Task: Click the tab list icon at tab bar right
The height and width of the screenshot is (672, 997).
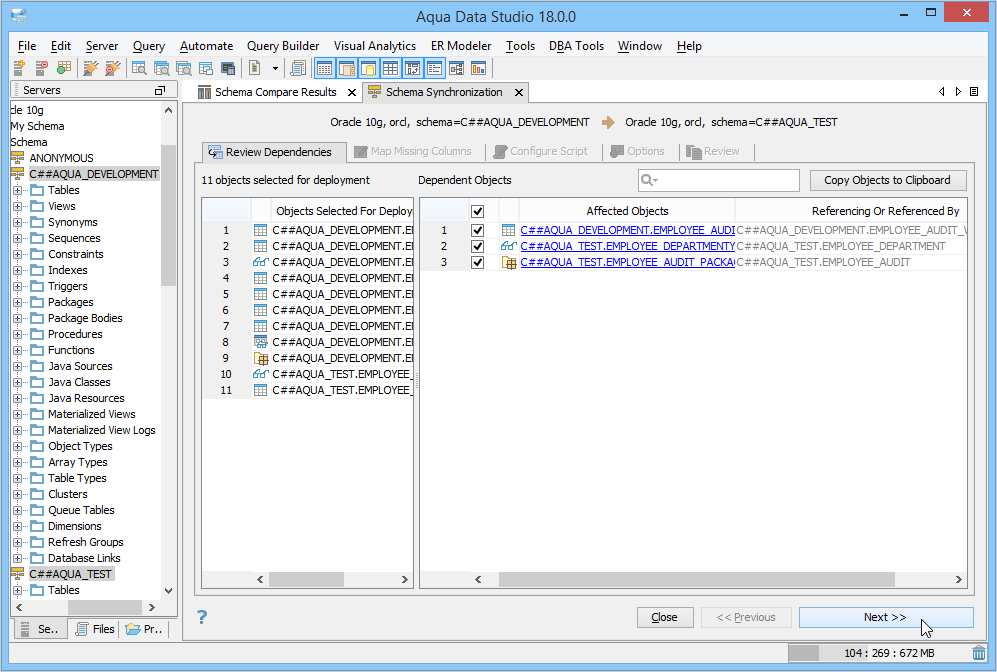Action: click(x=973, y=92)
